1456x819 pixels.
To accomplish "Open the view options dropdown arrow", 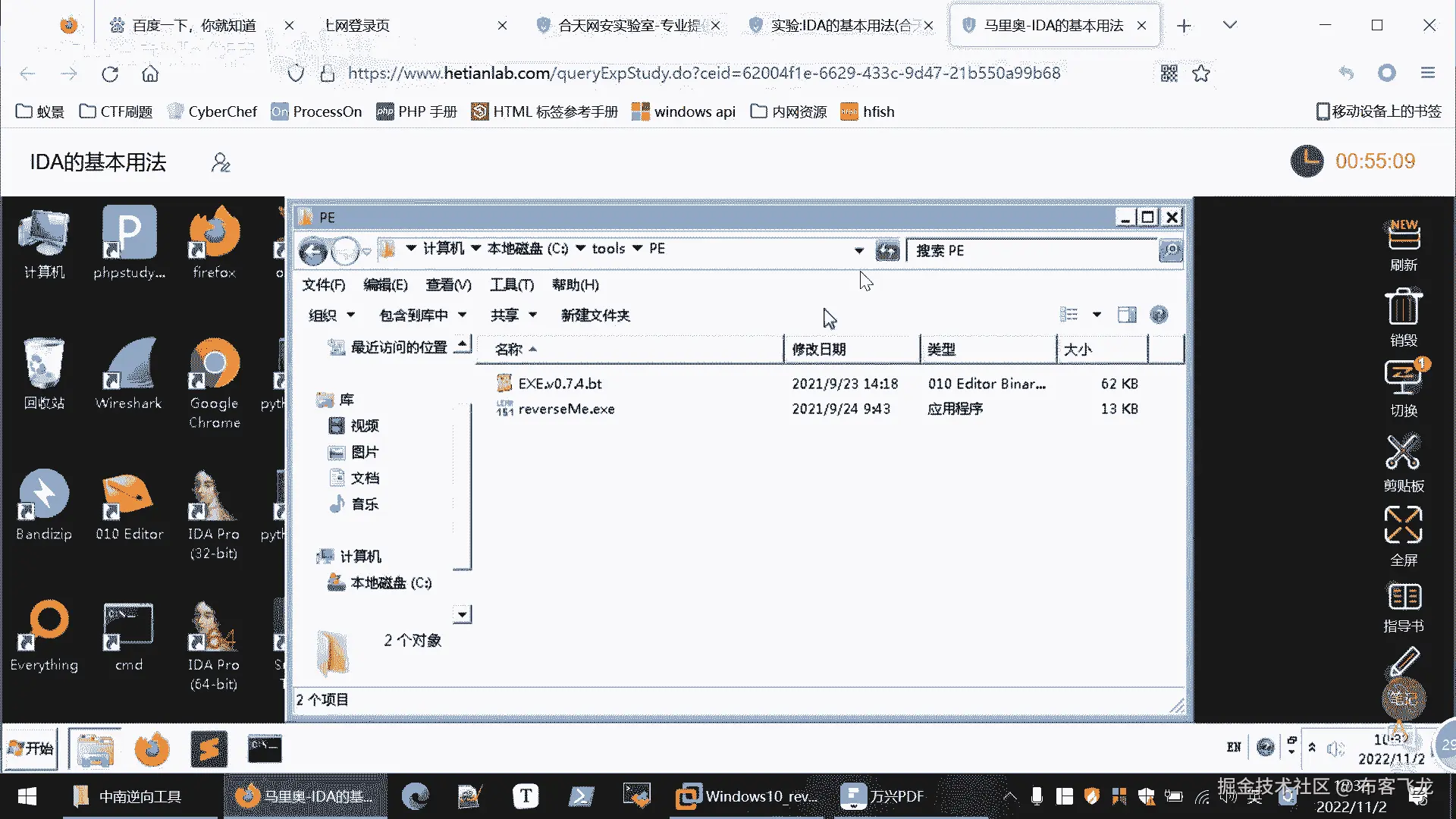I will click(1097, 315).
